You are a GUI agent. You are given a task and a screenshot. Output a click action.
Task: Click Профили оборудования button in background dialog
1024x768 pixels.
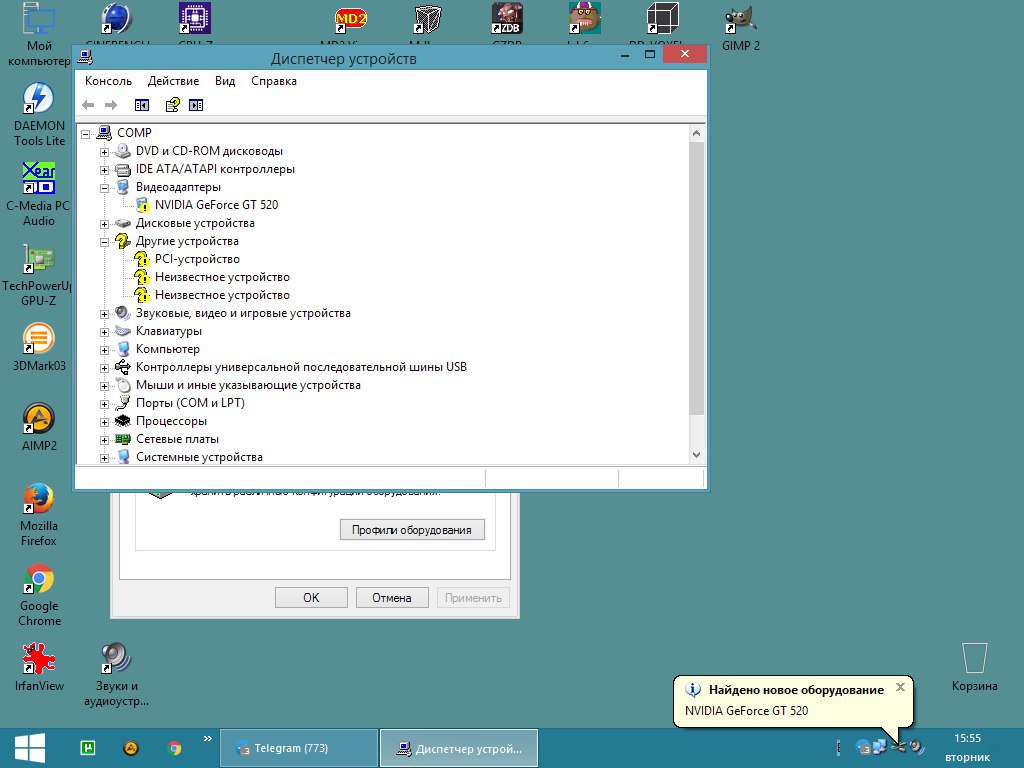tap(412, 530)
